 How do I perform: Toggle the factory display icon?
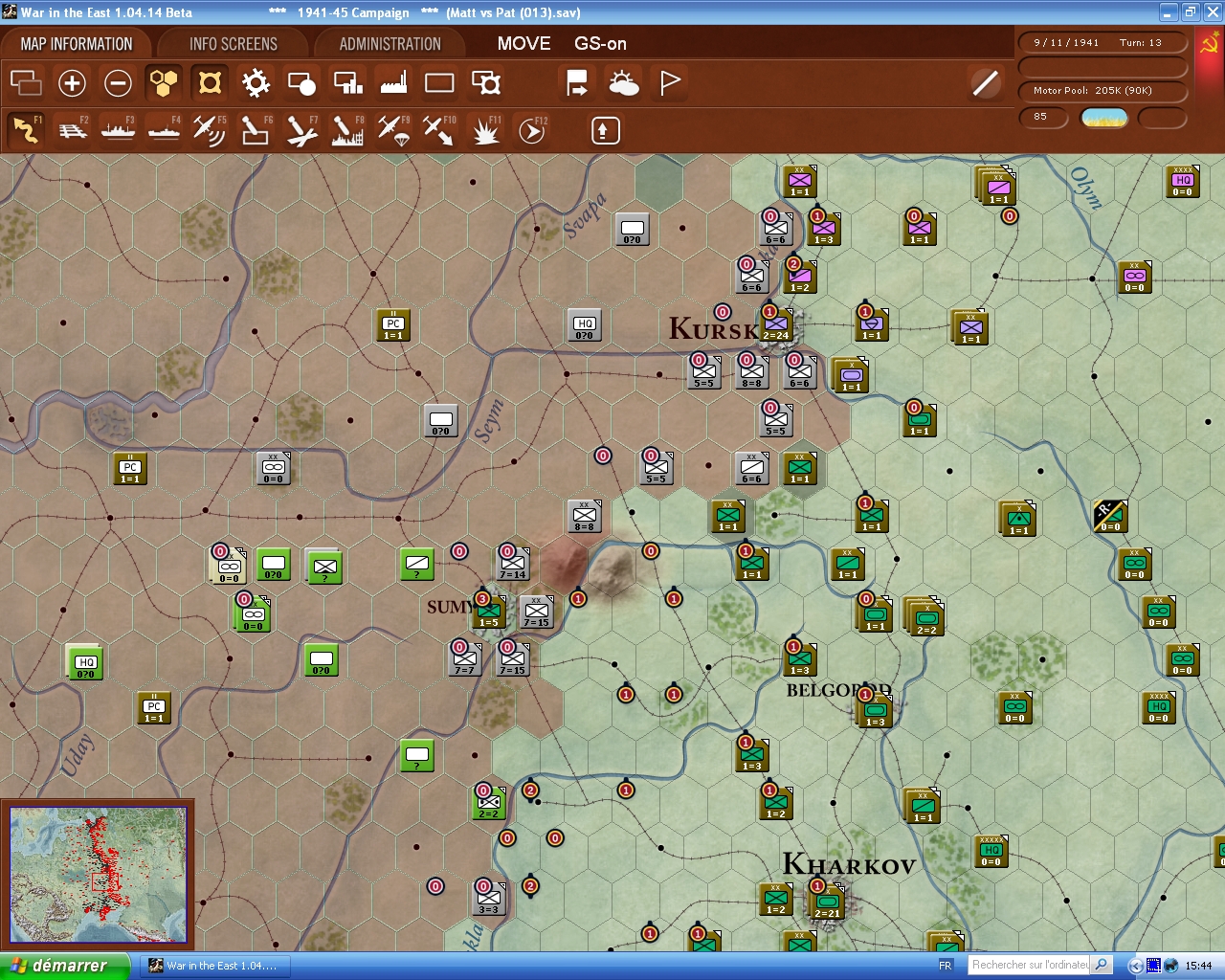tap(393, 83)
